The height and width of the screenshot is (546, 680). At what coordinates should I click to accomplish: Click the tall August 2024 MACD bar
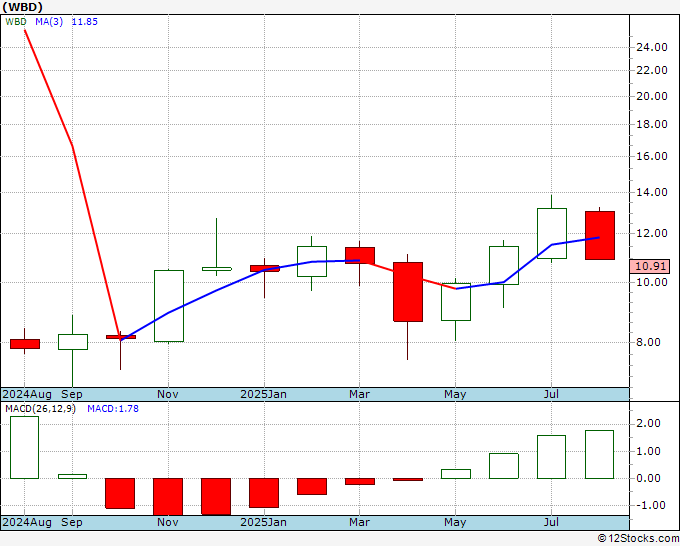click(24, 448)
